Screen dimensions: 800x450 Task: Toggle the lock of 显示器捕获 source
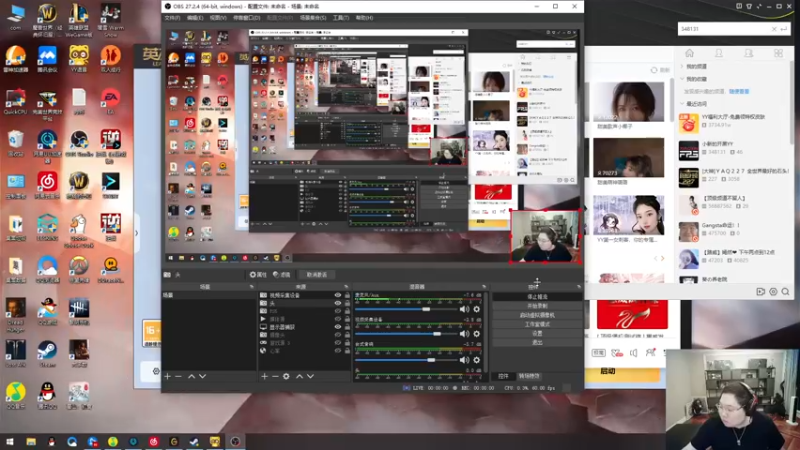(347, 327)
